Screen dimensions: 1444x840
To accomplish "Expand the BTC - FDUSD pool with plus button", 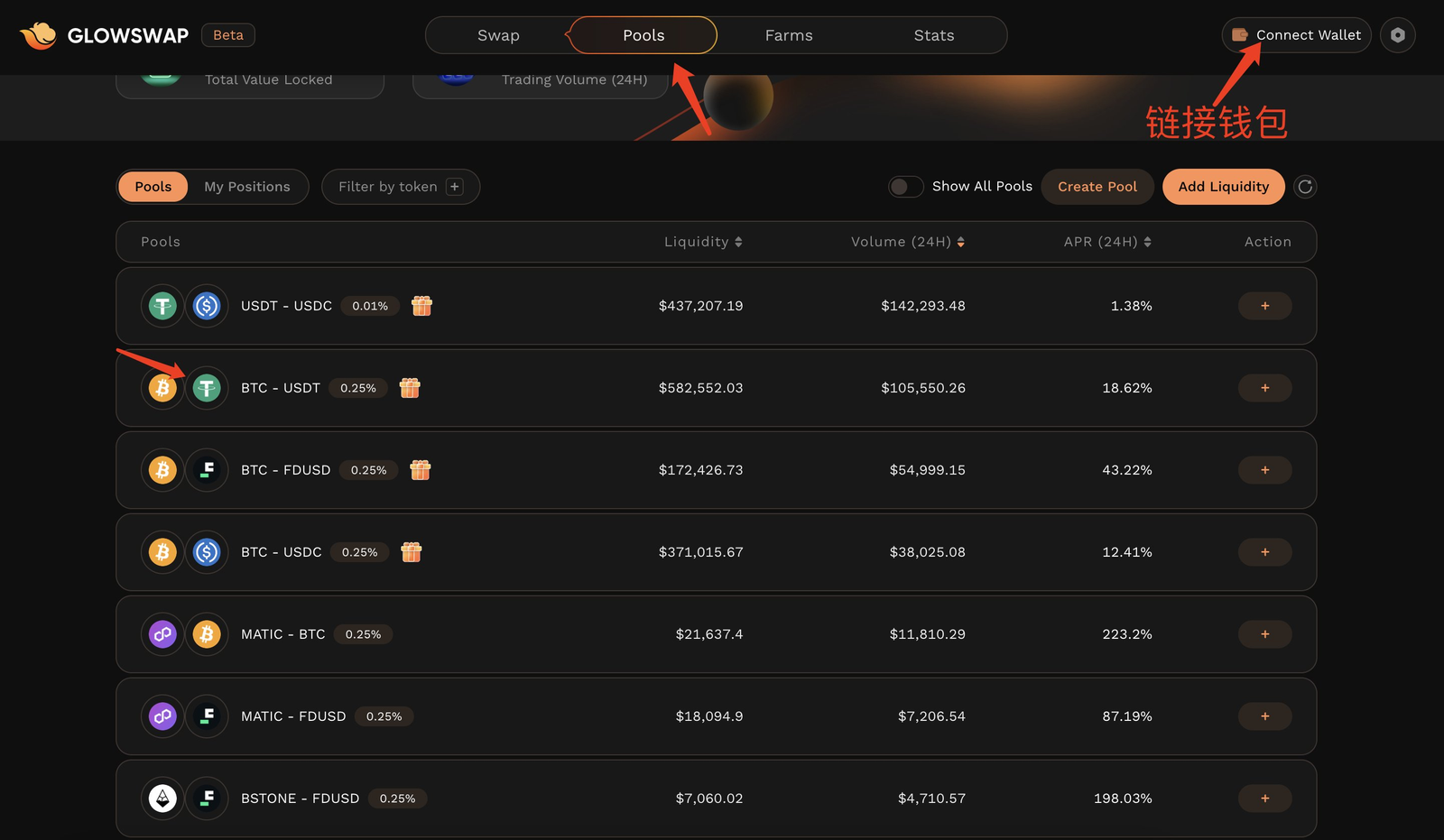I will (x=1264, y=470).
